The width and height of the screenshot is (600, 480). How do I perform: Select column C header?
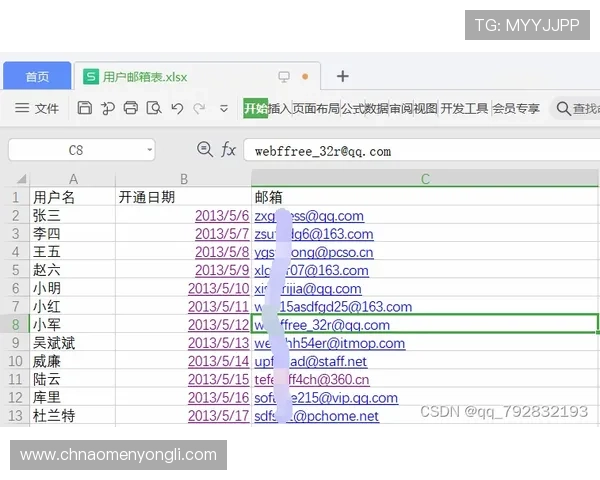425,179
